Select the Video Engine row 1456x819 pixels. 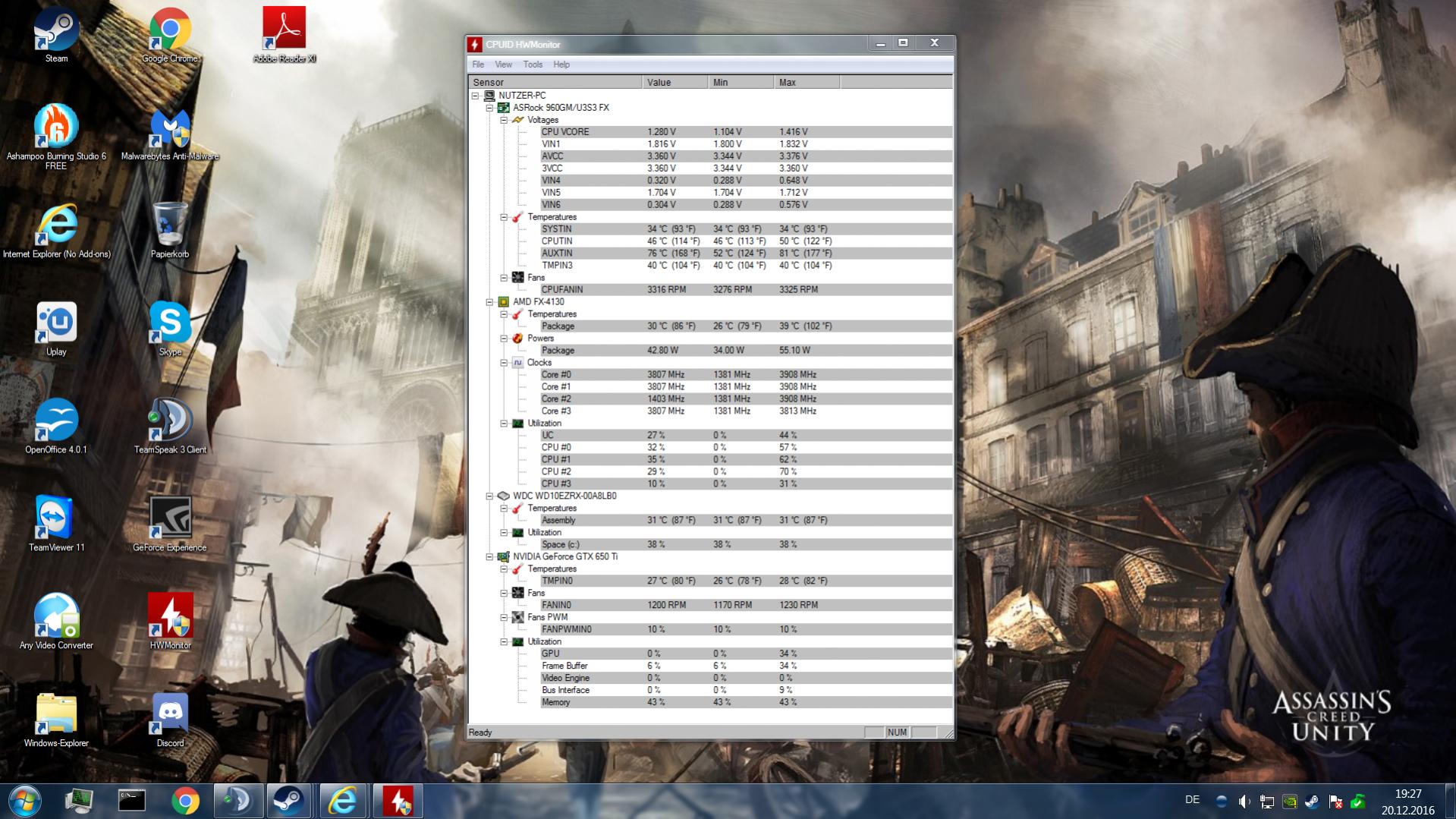(746, 679)
